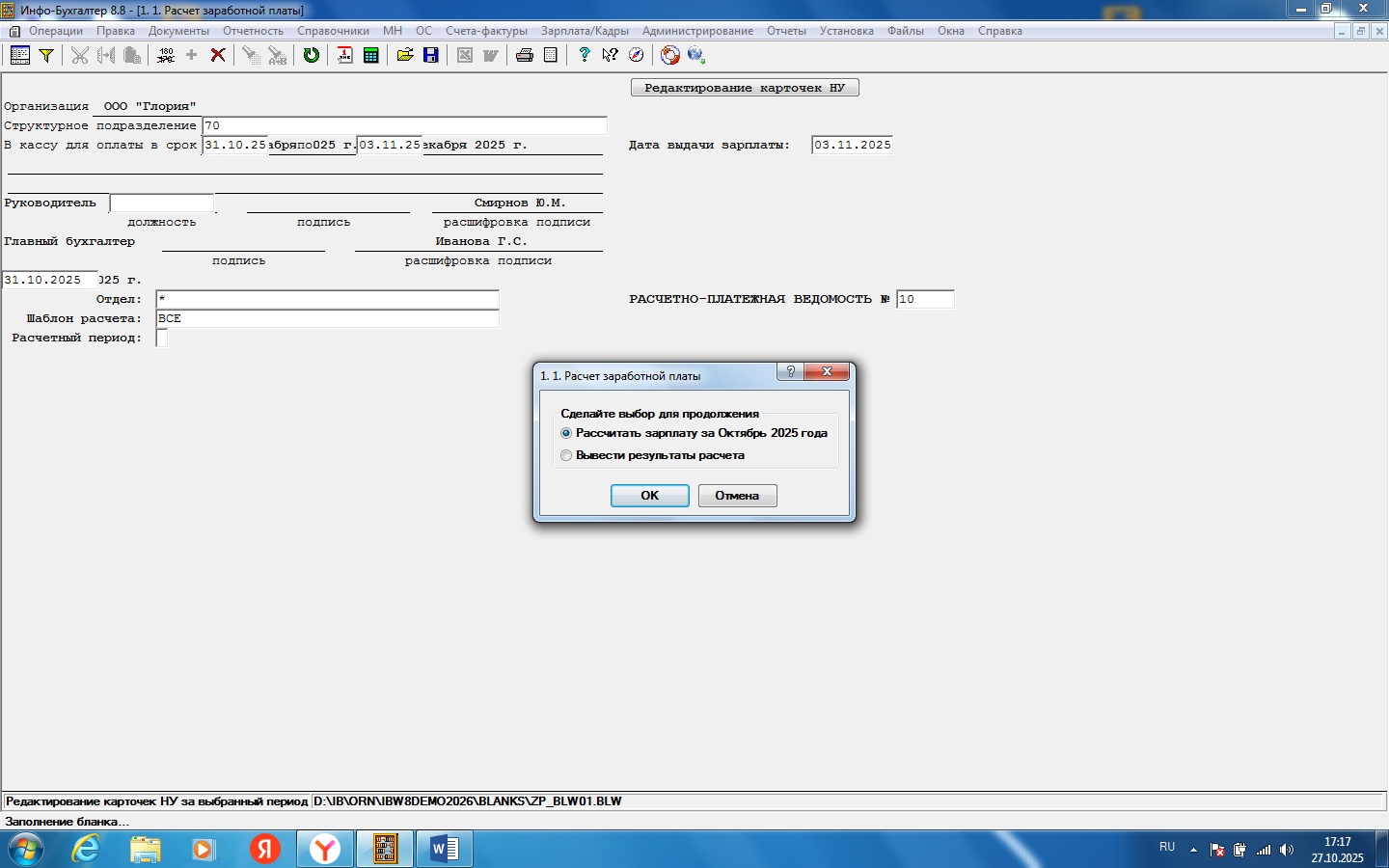
Task: Open the green calculator icon
Action: click(370, 55)
